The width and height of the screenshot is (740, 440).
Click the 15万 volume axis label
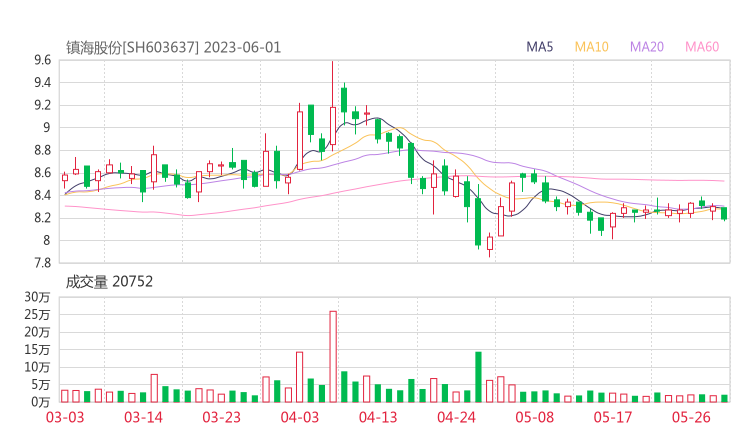pyautogui.click(x=37, y=349)
